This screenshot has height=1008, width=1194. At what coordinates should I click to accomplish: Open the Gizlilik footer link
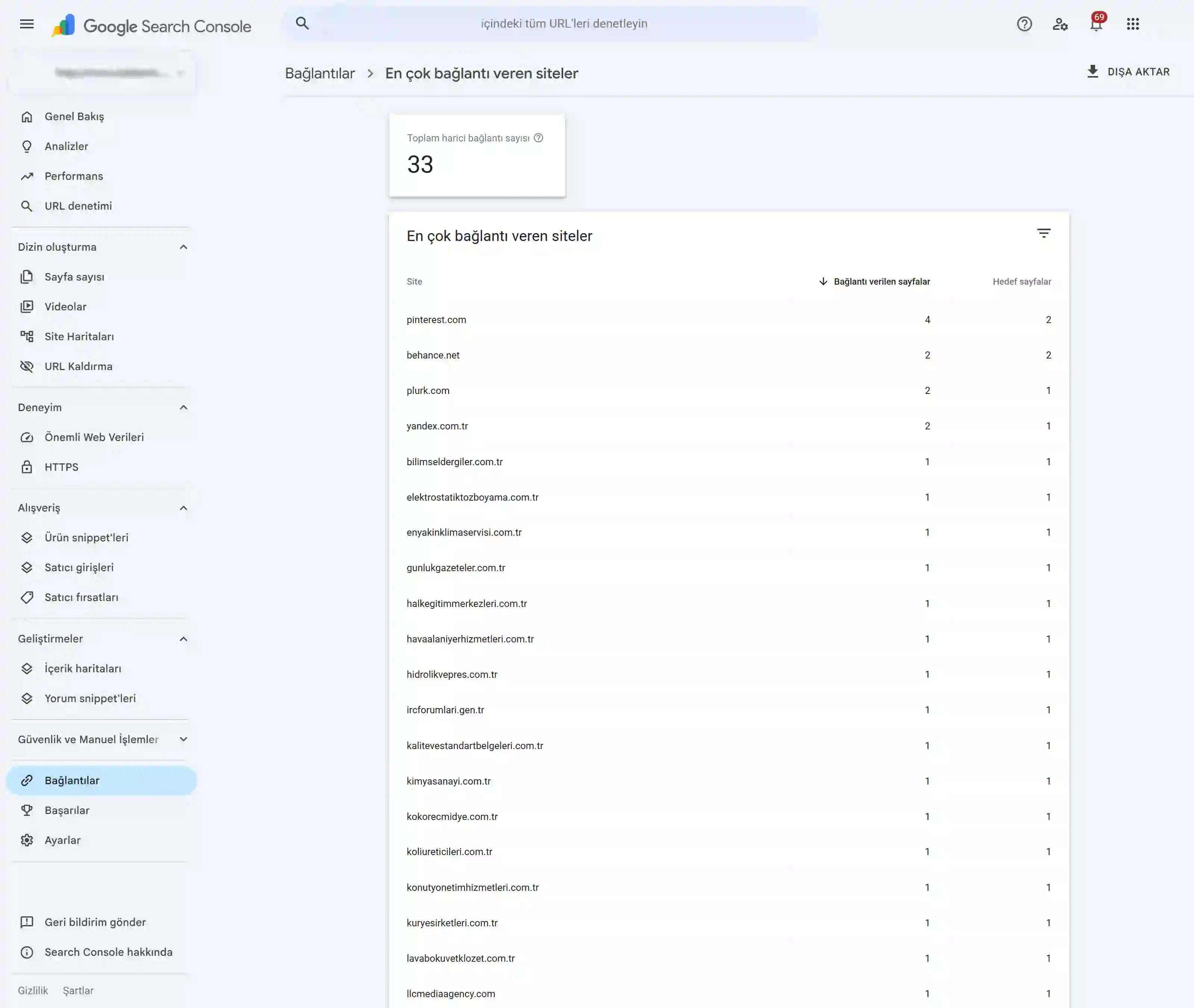[x=32, y=990]
